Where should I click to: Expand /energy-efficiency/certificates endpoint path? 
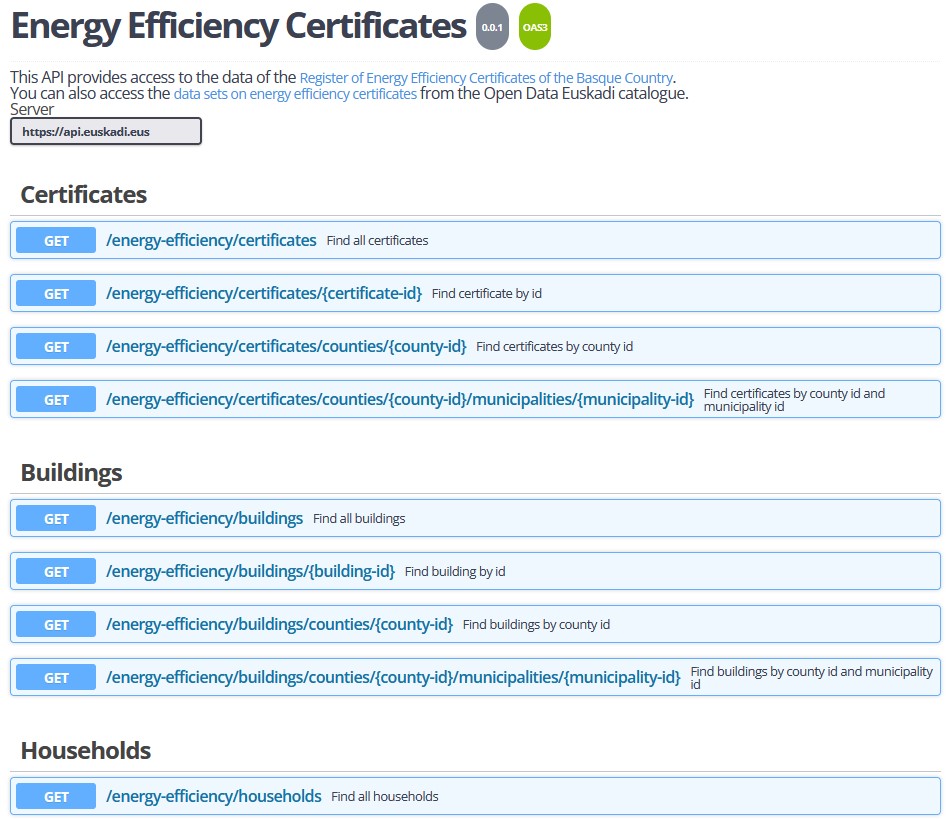click(x=211, y=241)
